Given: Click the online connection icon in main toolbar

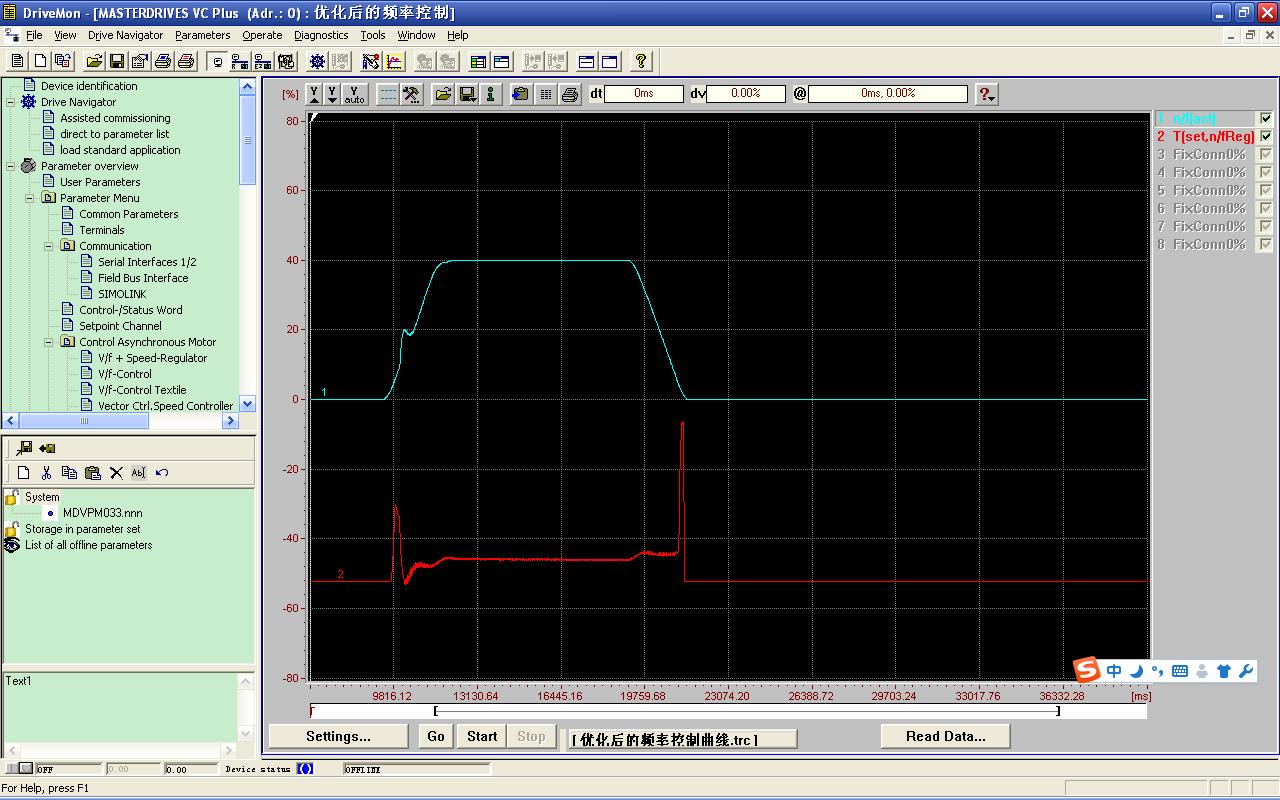Looking at the screenshot, I should [x=240, y=61].
